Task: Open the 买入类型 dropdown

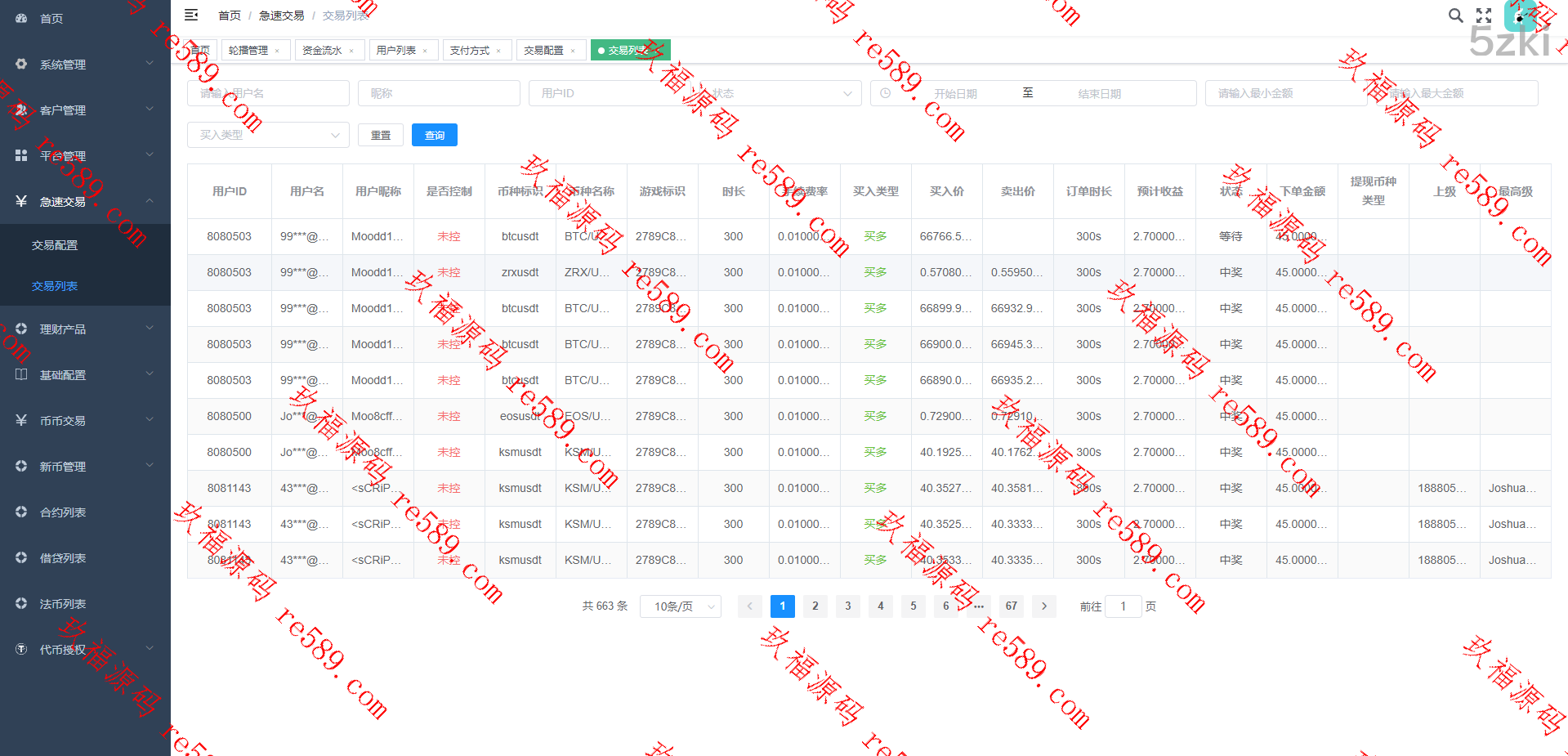Action: pos(268,135)
